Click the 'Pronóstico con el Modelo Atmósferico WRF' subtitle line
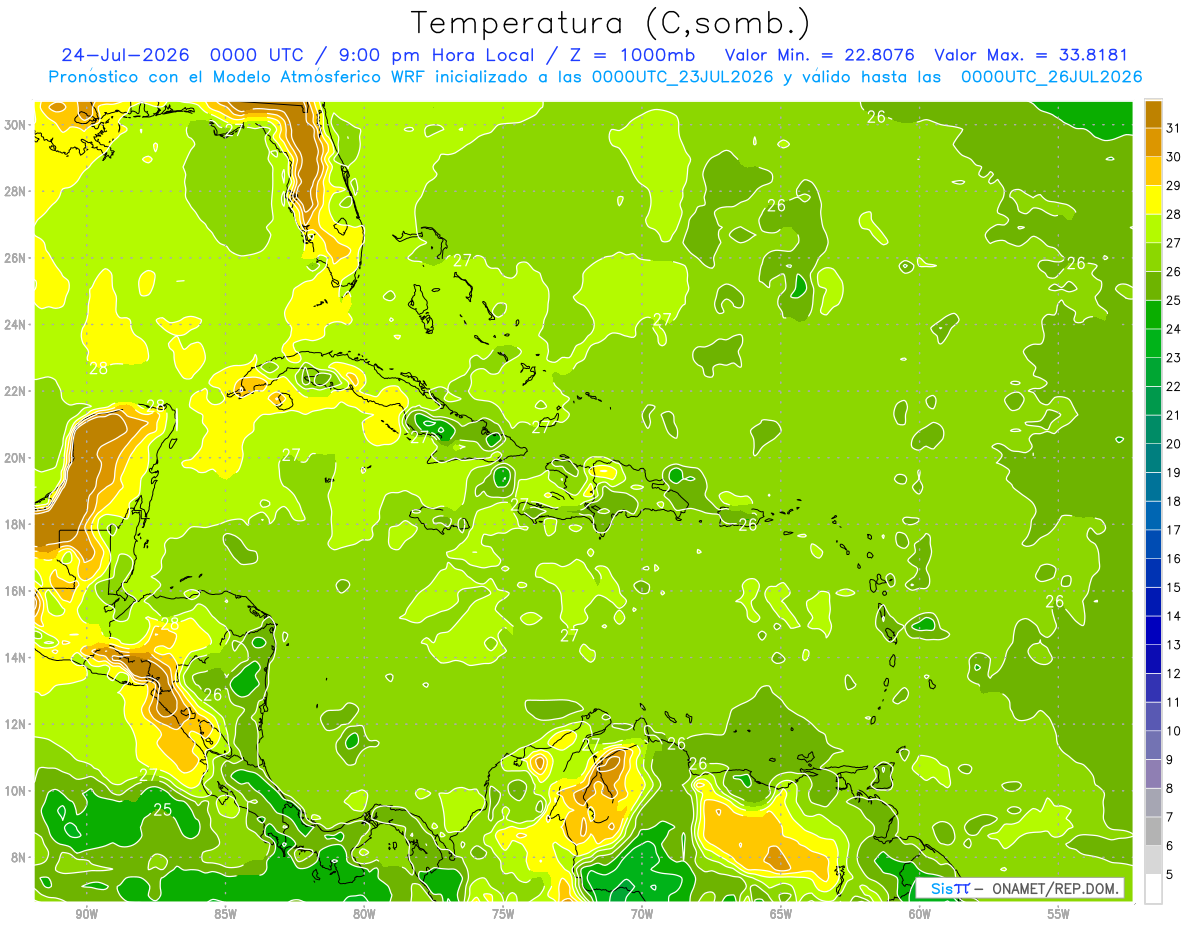The width and height of the screenshot is (1200, 927). 595,77
